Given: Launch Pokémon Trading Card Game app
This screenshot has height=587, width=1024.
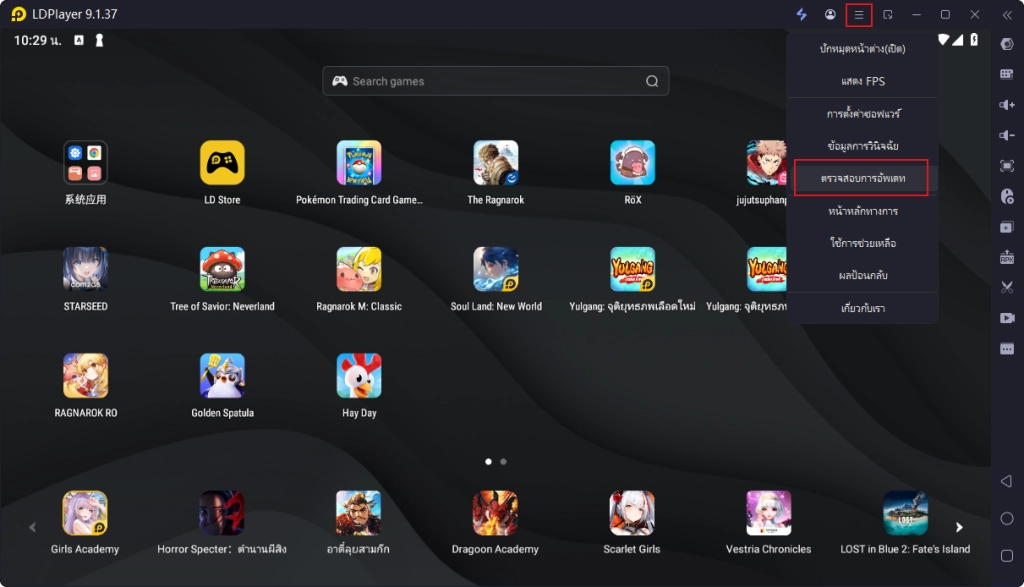Looking at the screenshot, I should 359,172.
